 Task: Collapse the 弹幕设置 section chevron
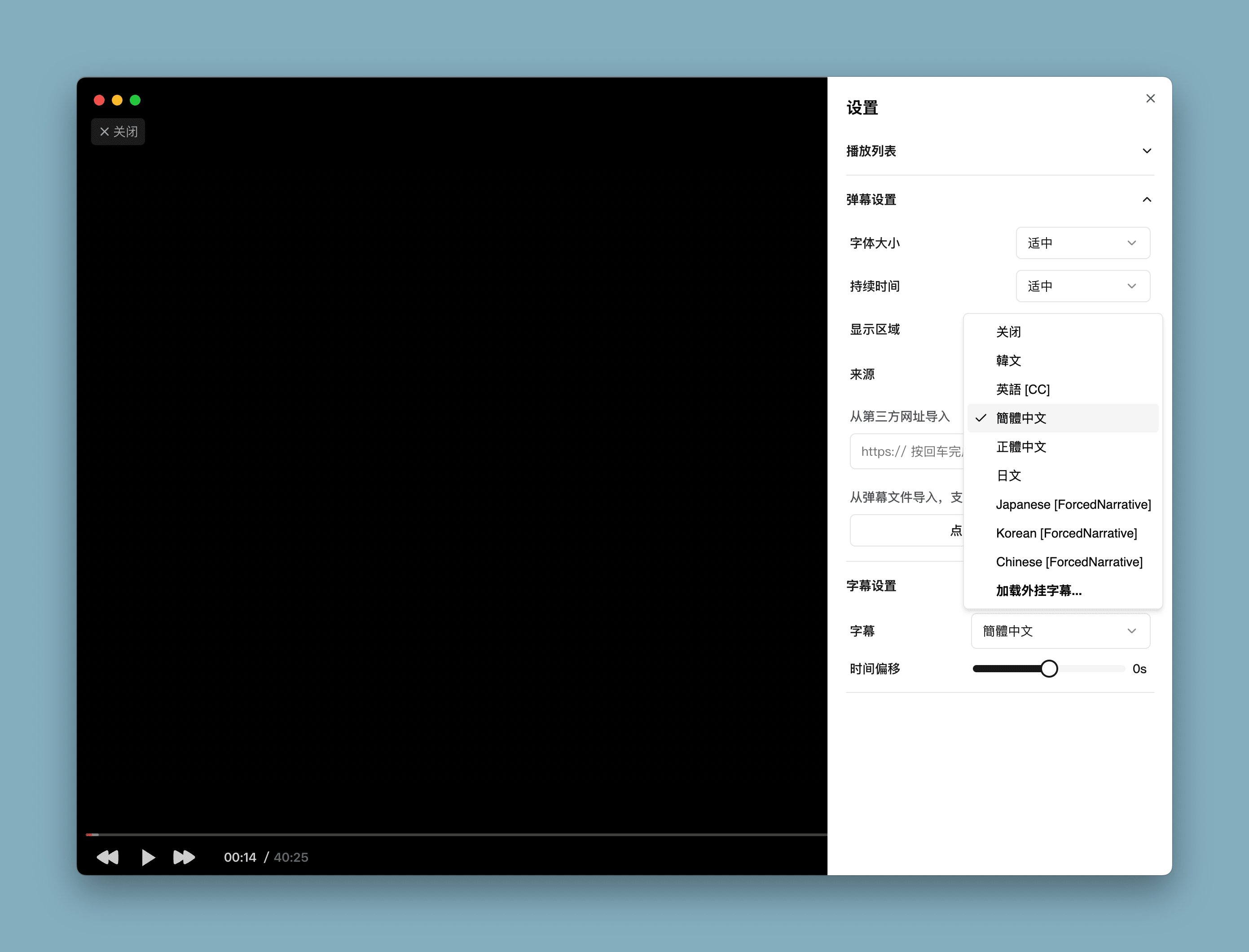tap(1147, 199)
